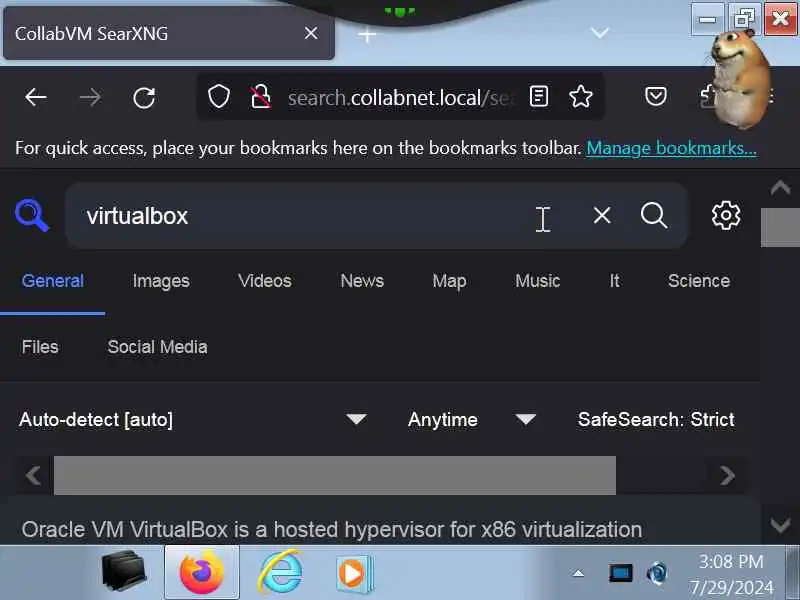Screen dimensions: 800x600
Task: Close the CollabVM SearXNG tab
Action: click(311, 34)
